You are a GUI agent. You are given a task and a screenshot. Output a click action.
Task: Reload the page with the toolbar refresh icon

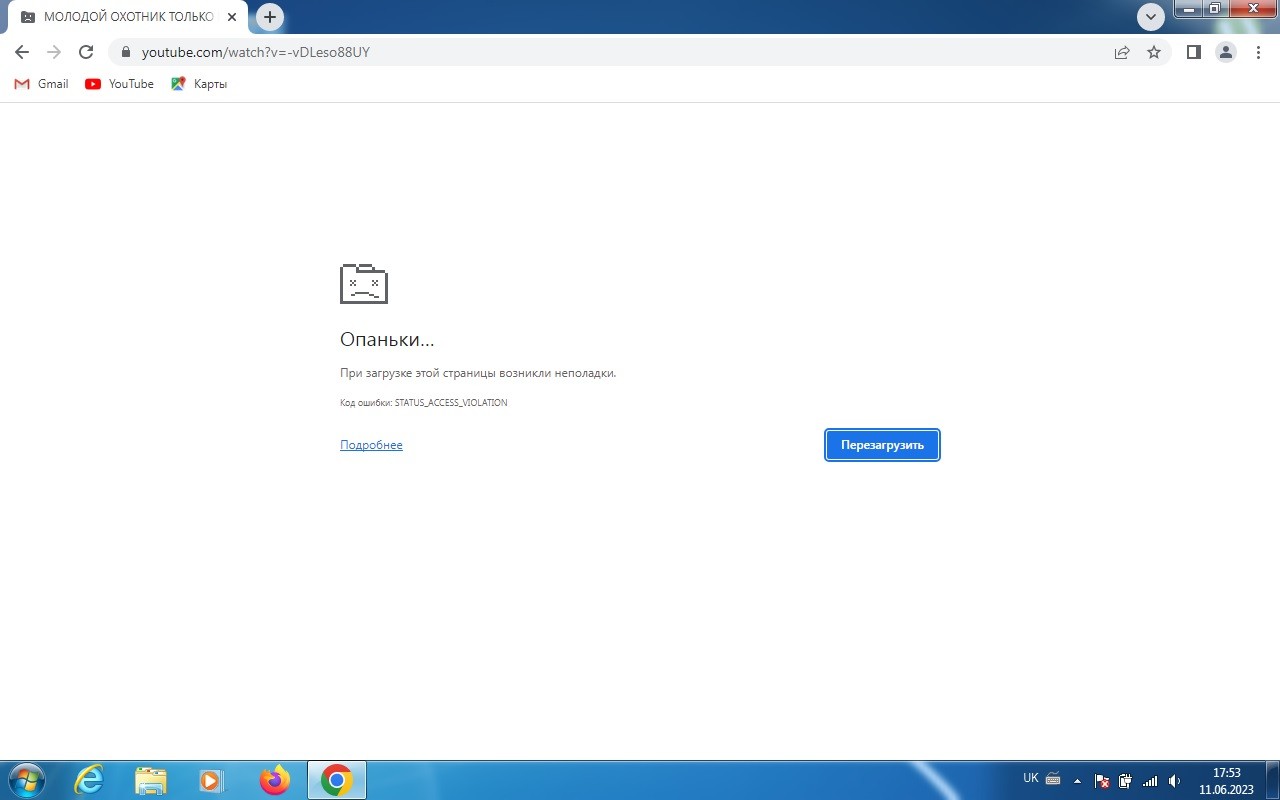coord(86,52)
